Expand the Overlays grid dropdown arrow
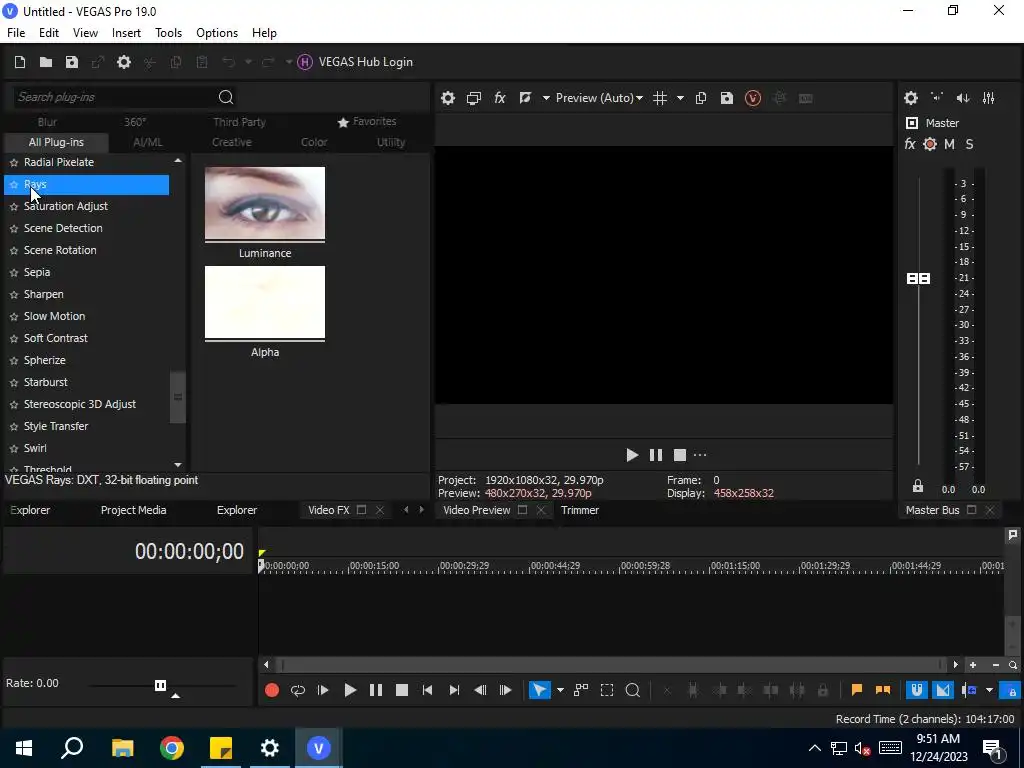1024x768 pixels. tap(680, 98)
